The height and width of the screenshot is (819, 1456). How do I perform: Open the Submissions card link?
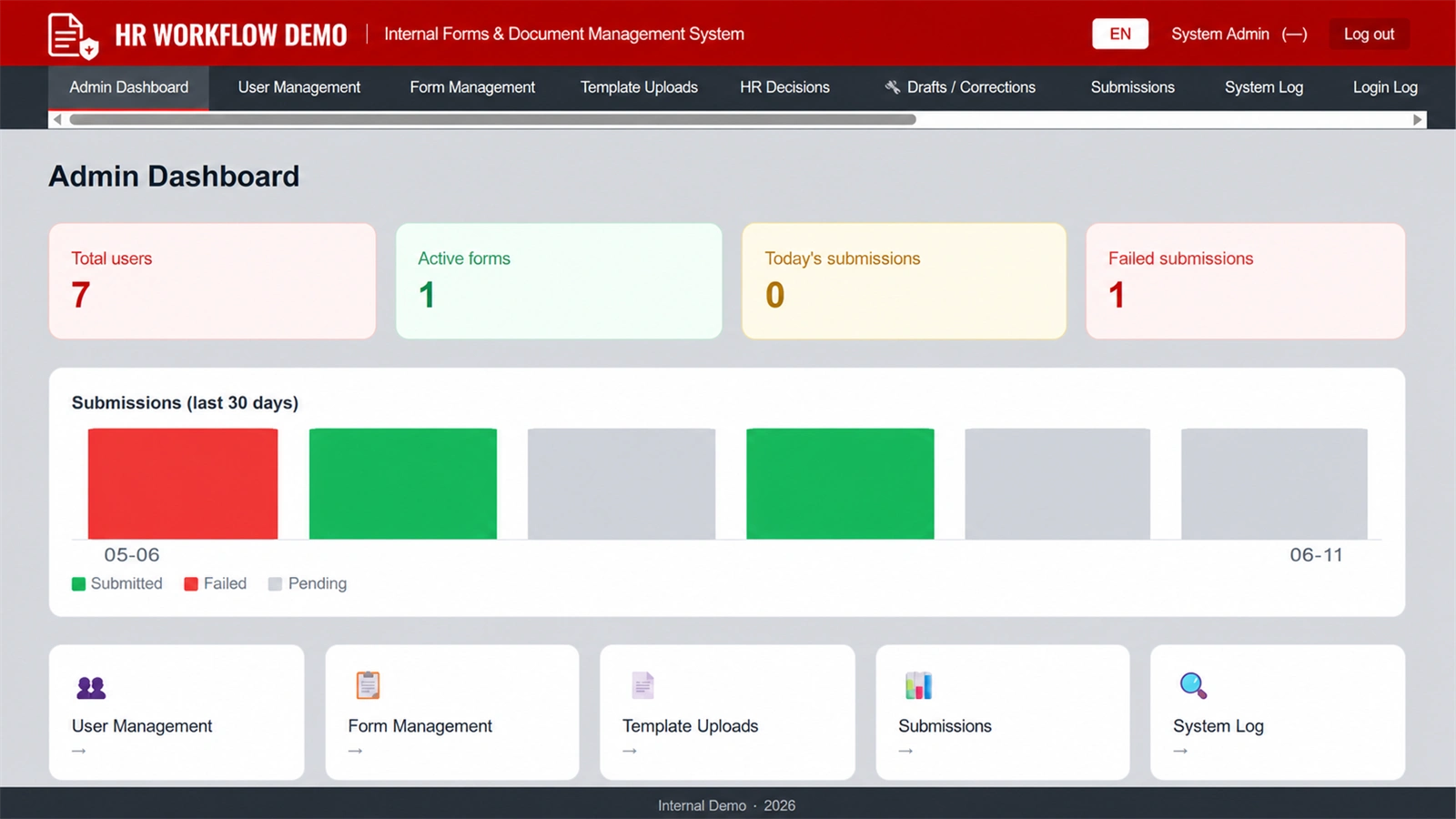(1003, 713)
